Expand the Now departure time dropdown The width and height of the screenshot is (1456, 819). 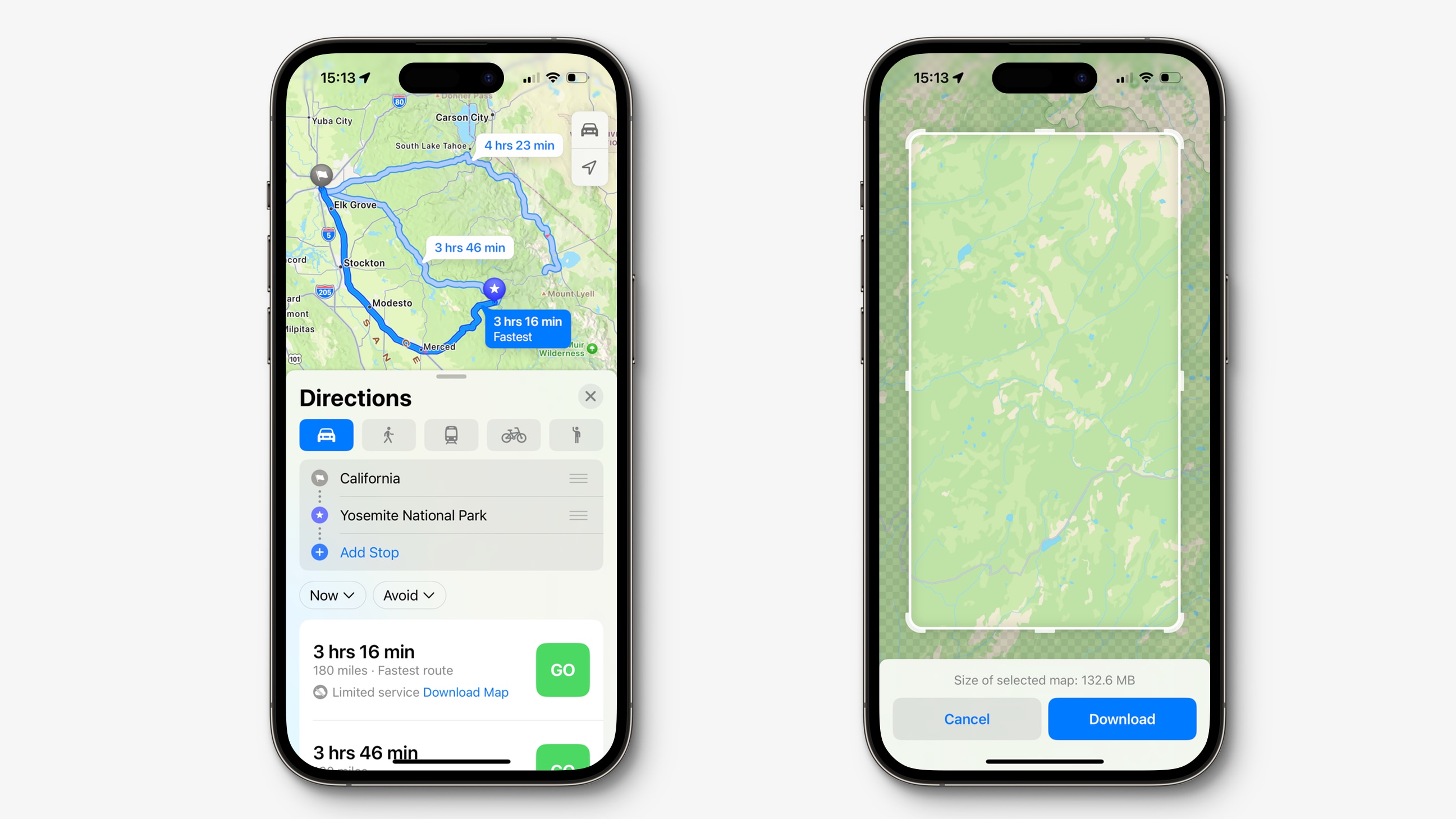coord(332,595)
